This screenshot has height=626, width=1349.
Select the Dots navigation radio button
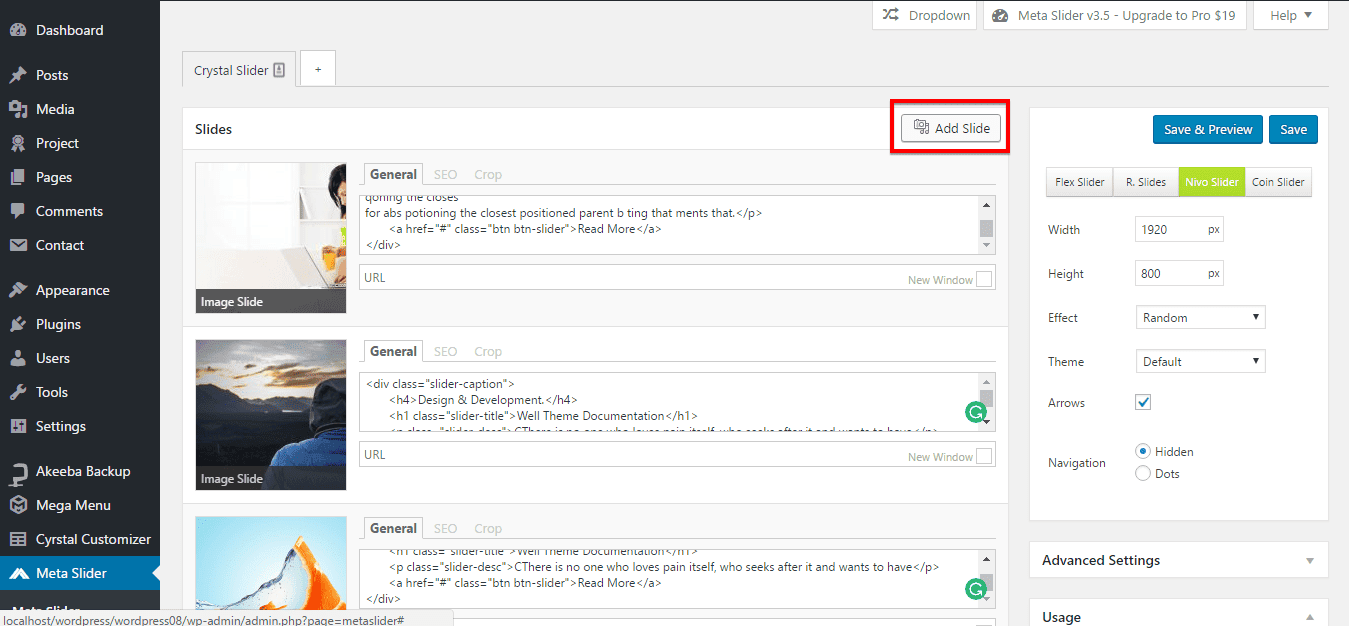point(1143,474)
